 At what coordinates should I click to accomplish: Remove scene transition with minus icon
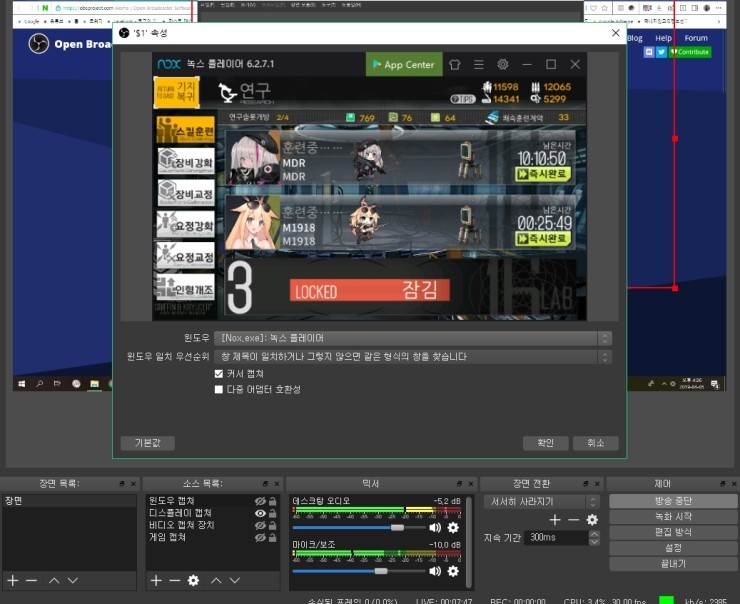coord(573,520)
